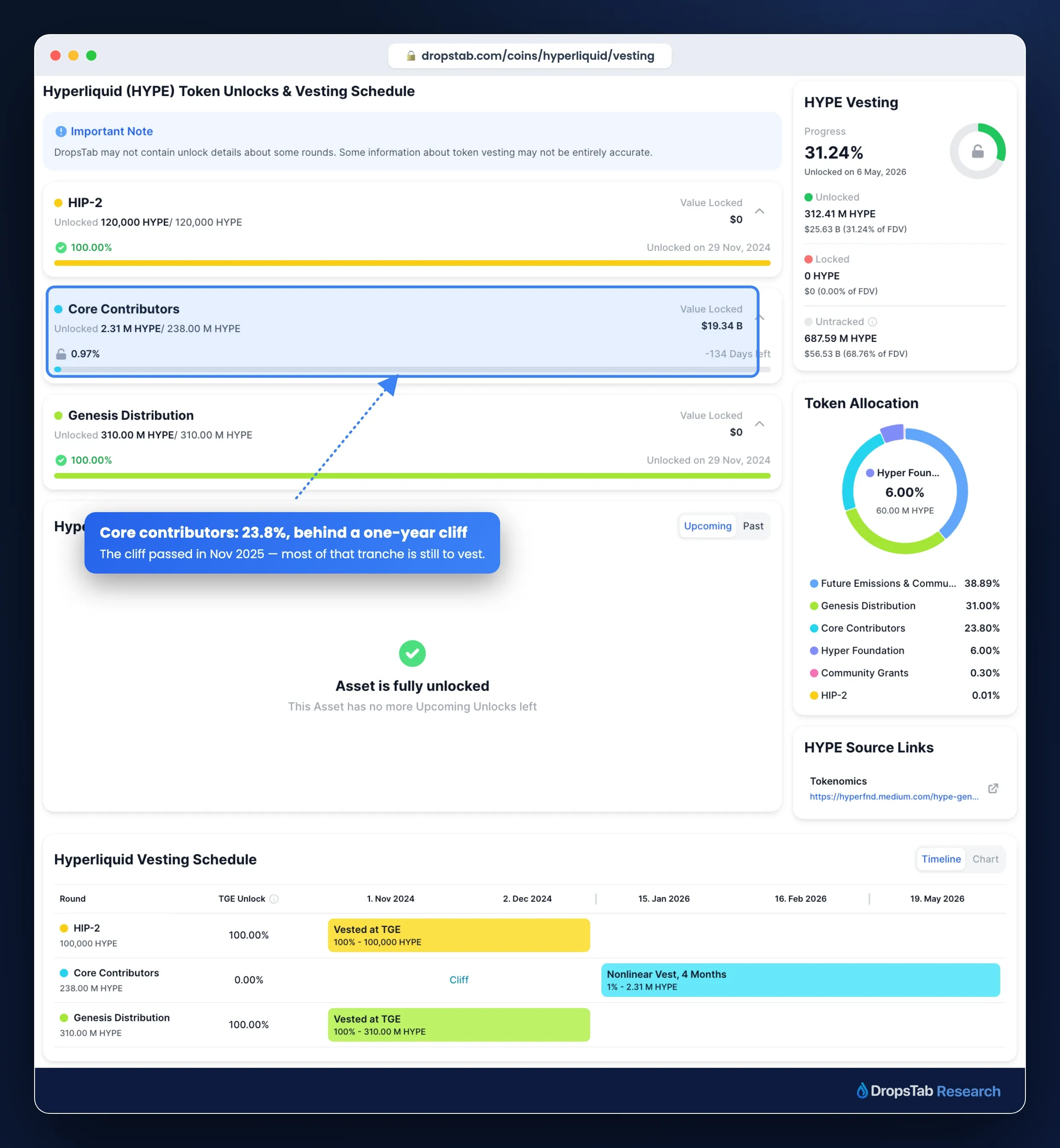Click the HIP-2 100.00% green check icon

coord(61,247)
